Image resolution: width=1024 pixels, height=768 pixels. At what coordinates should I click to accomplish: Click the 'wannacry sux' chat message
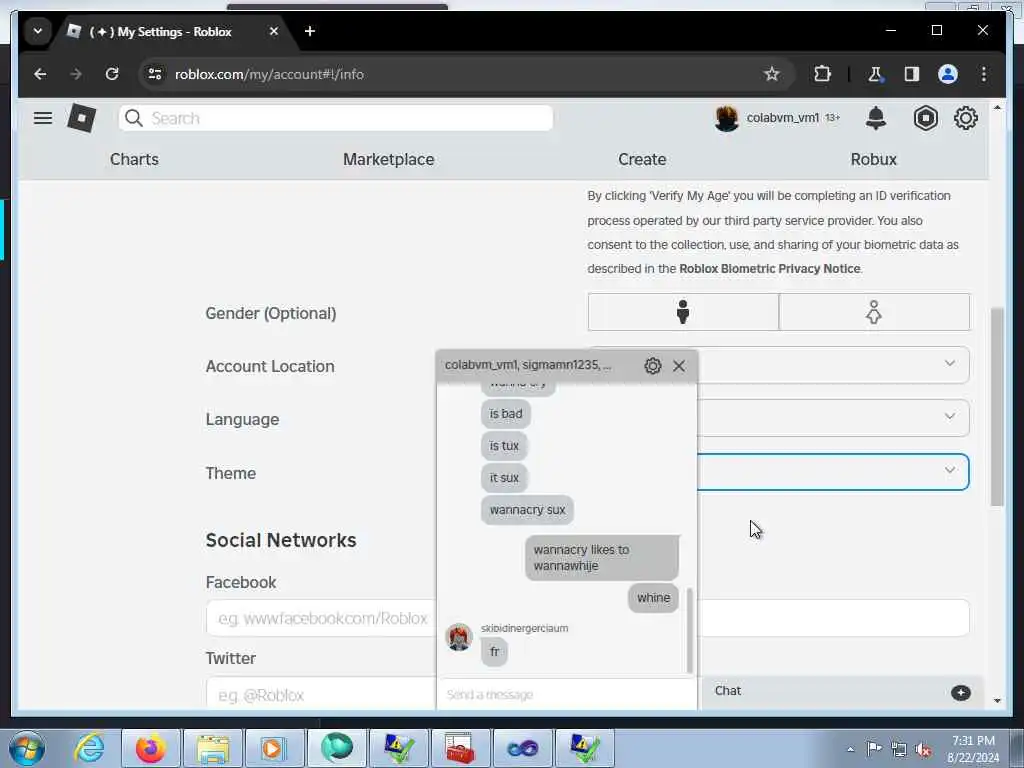coord(528,510)
